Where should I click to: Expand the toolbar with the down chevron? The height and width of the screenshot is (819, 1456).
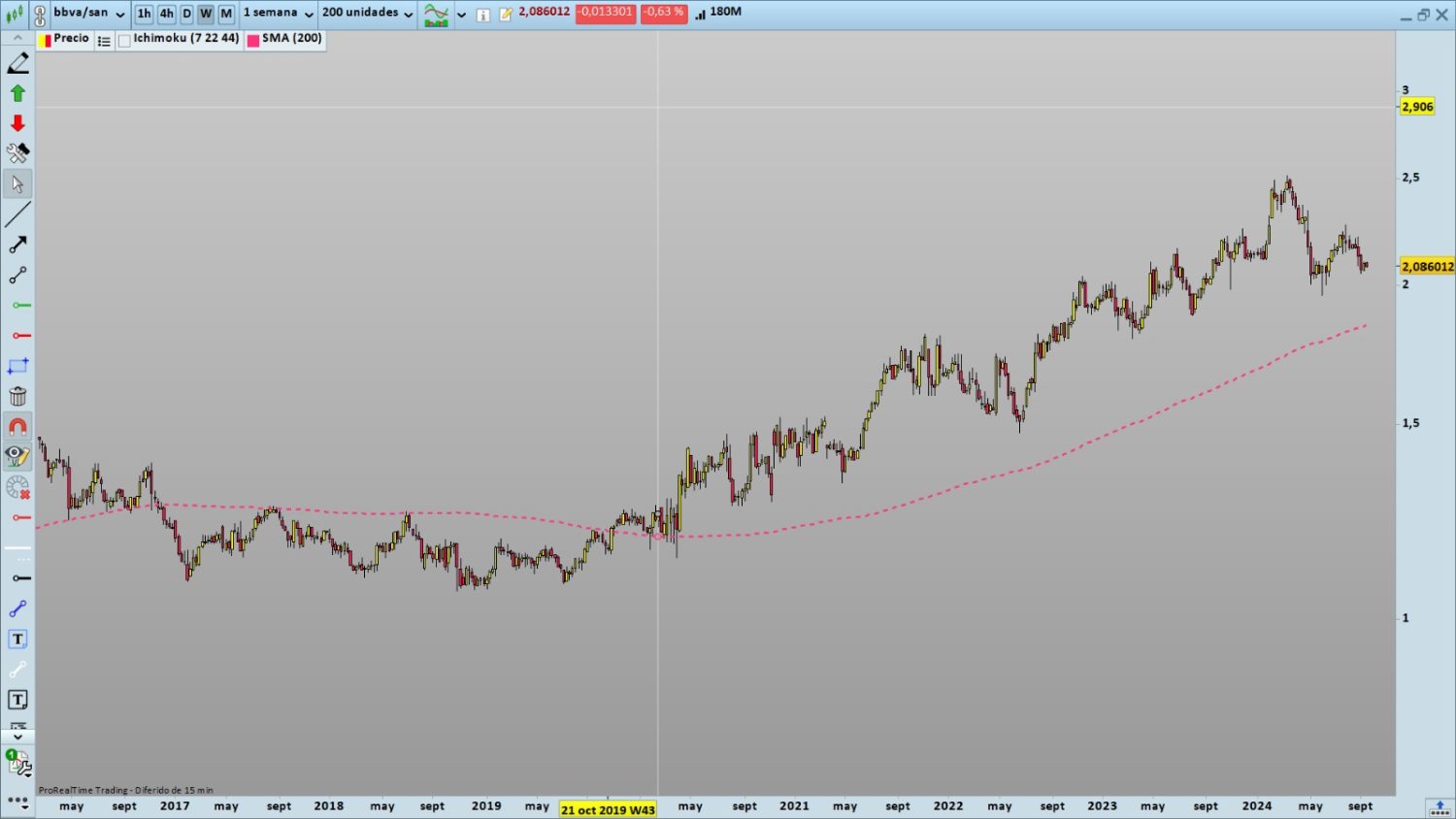[17, 737]
